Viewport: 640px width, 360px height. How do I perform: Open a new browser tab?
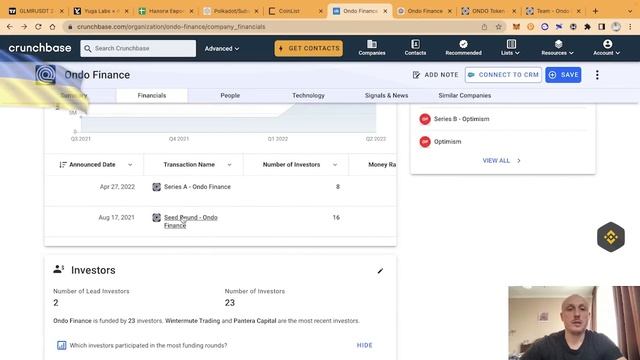click(x=595, y=11)
